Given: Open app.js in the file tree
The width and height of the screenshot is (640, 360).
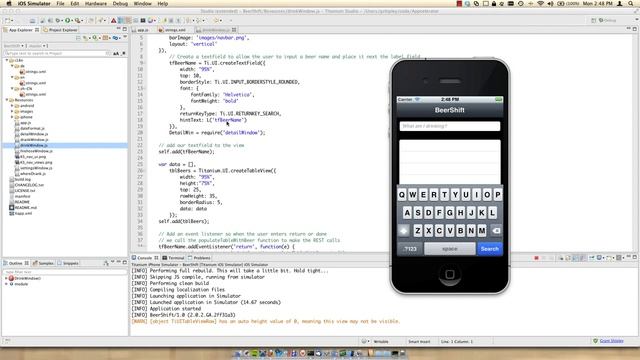Looking at the screenshot, I should point(25,123).
